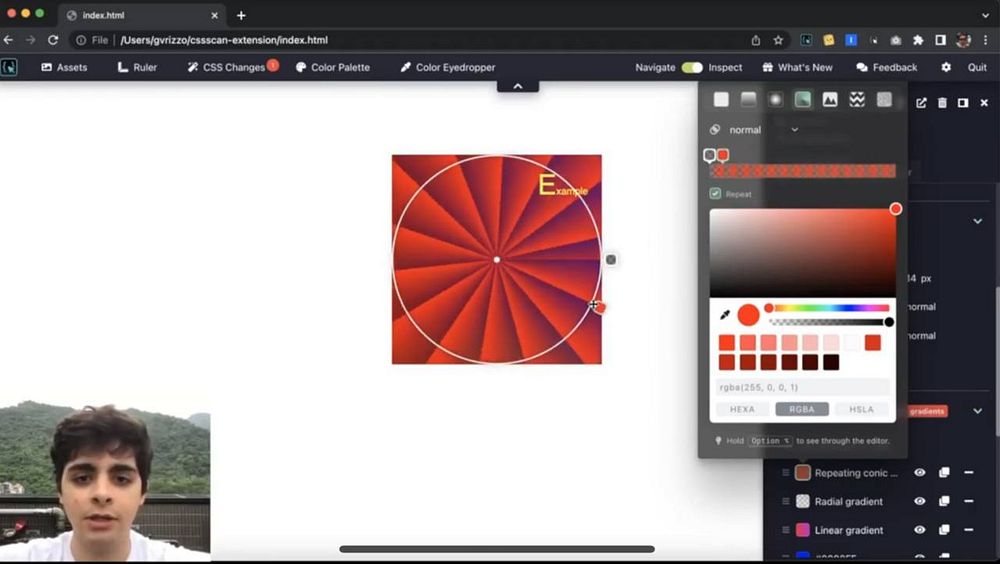Hide the Radial gradient layer

[920, 501]
